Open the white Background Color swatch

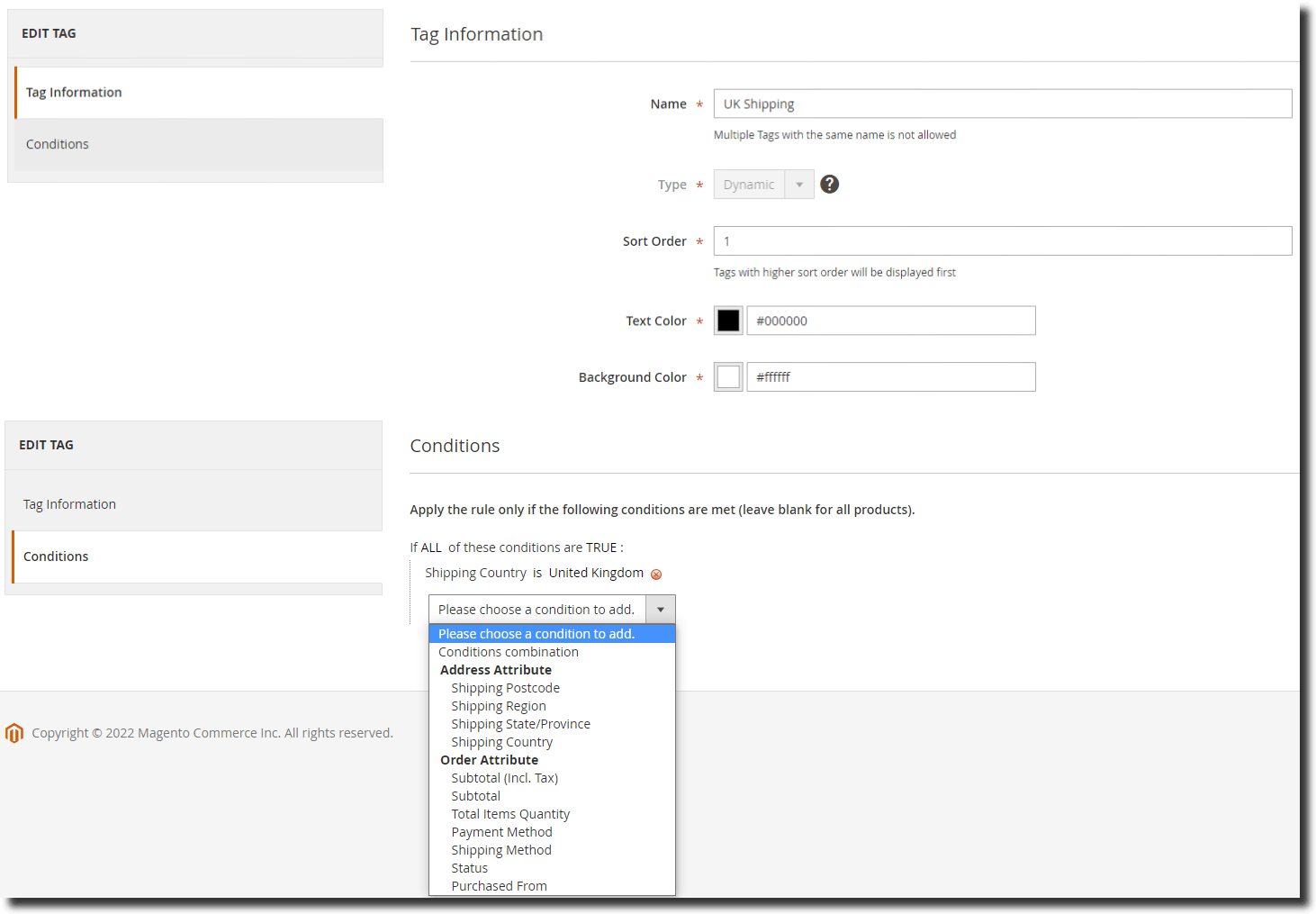(x=728, y=377)
